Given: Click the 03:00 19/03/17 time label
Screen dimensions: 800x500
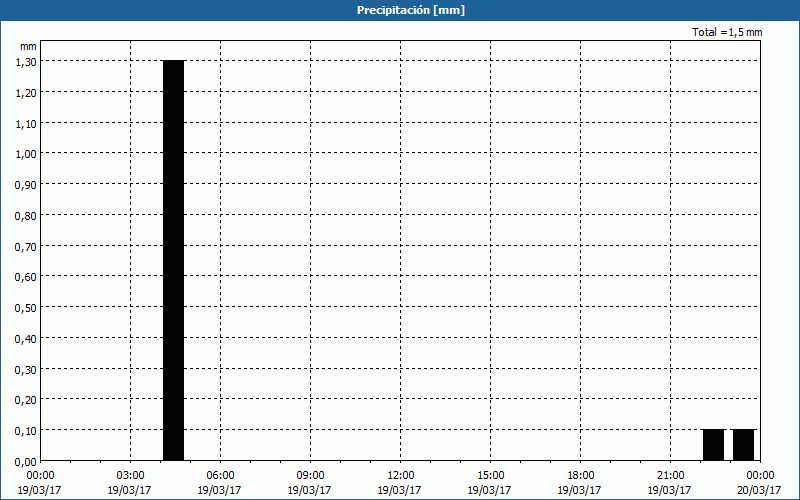Looking at the screenshot, I should (130, 483).
